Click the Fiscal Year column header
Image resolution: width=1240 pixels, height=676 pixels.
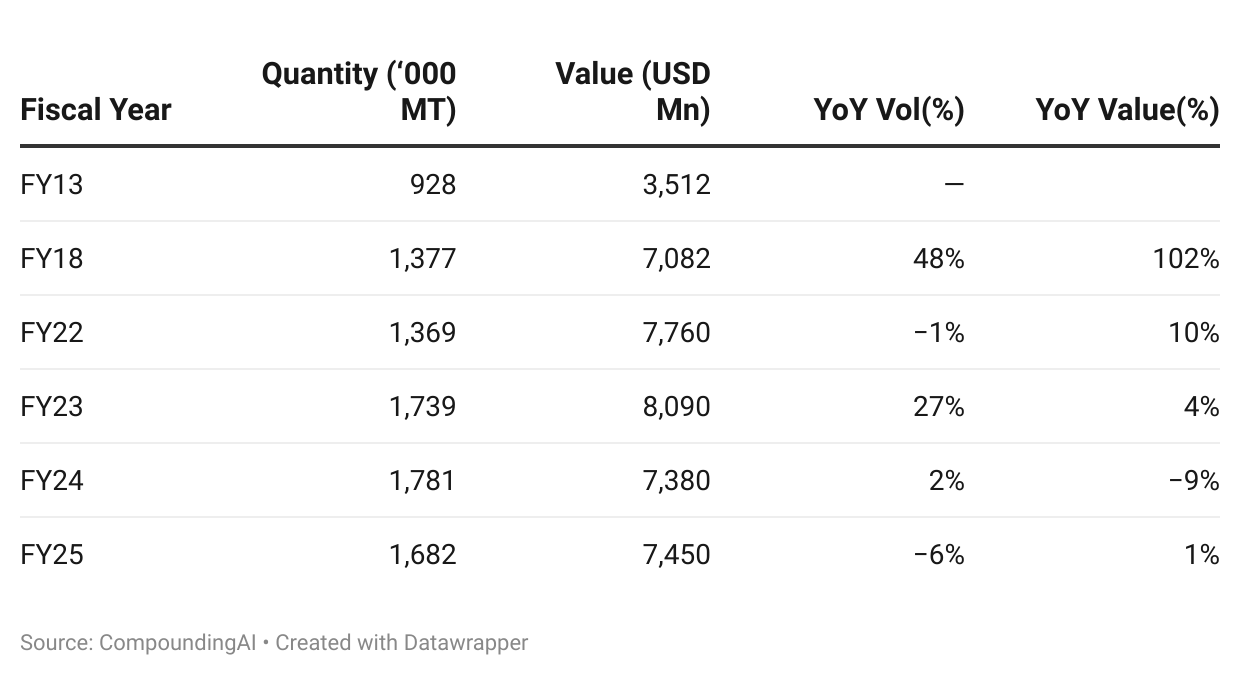pyautogui.click(x=96, y=109)
